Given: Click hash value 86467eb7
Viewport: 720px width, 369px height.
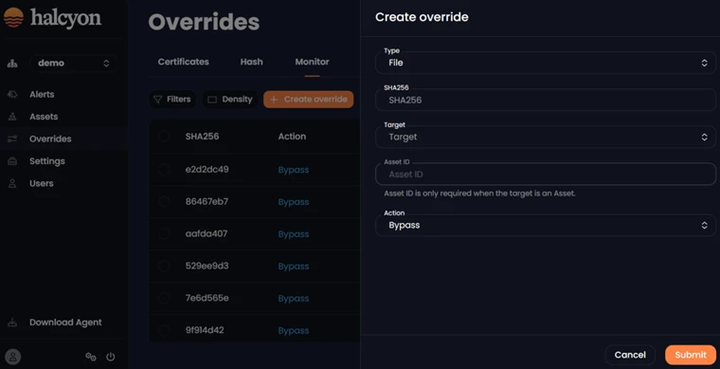Looking at the screenshot, I should tap(207, 201).
